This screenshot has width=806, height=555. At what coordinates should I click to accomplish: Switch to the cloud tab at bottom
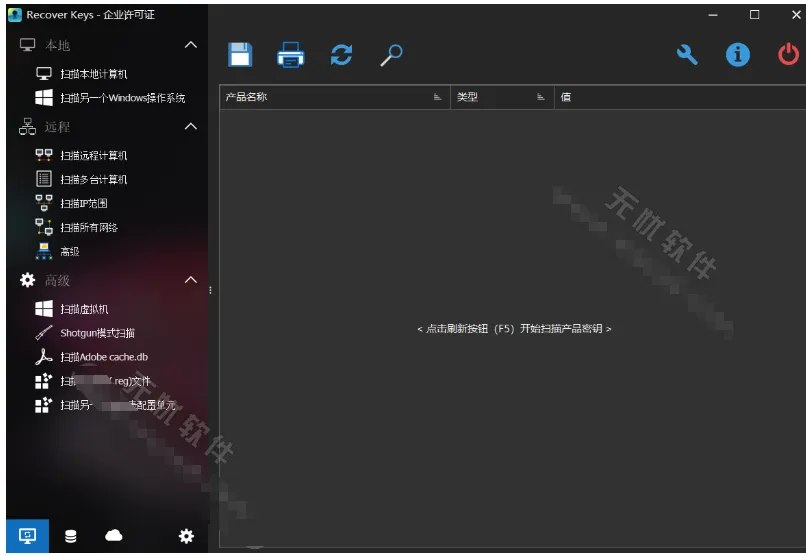coord(114,535)
